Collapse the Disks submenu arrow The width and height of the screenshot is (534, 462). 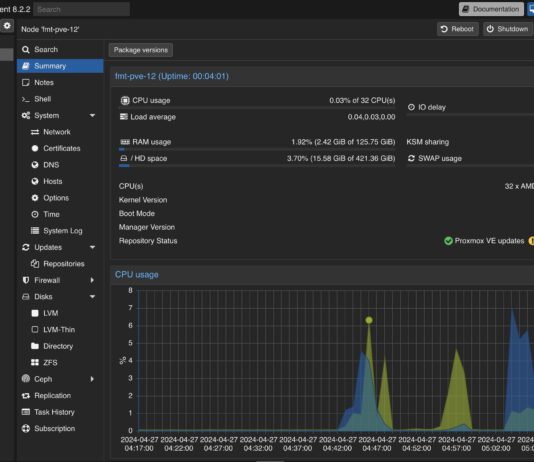(92, 297)
